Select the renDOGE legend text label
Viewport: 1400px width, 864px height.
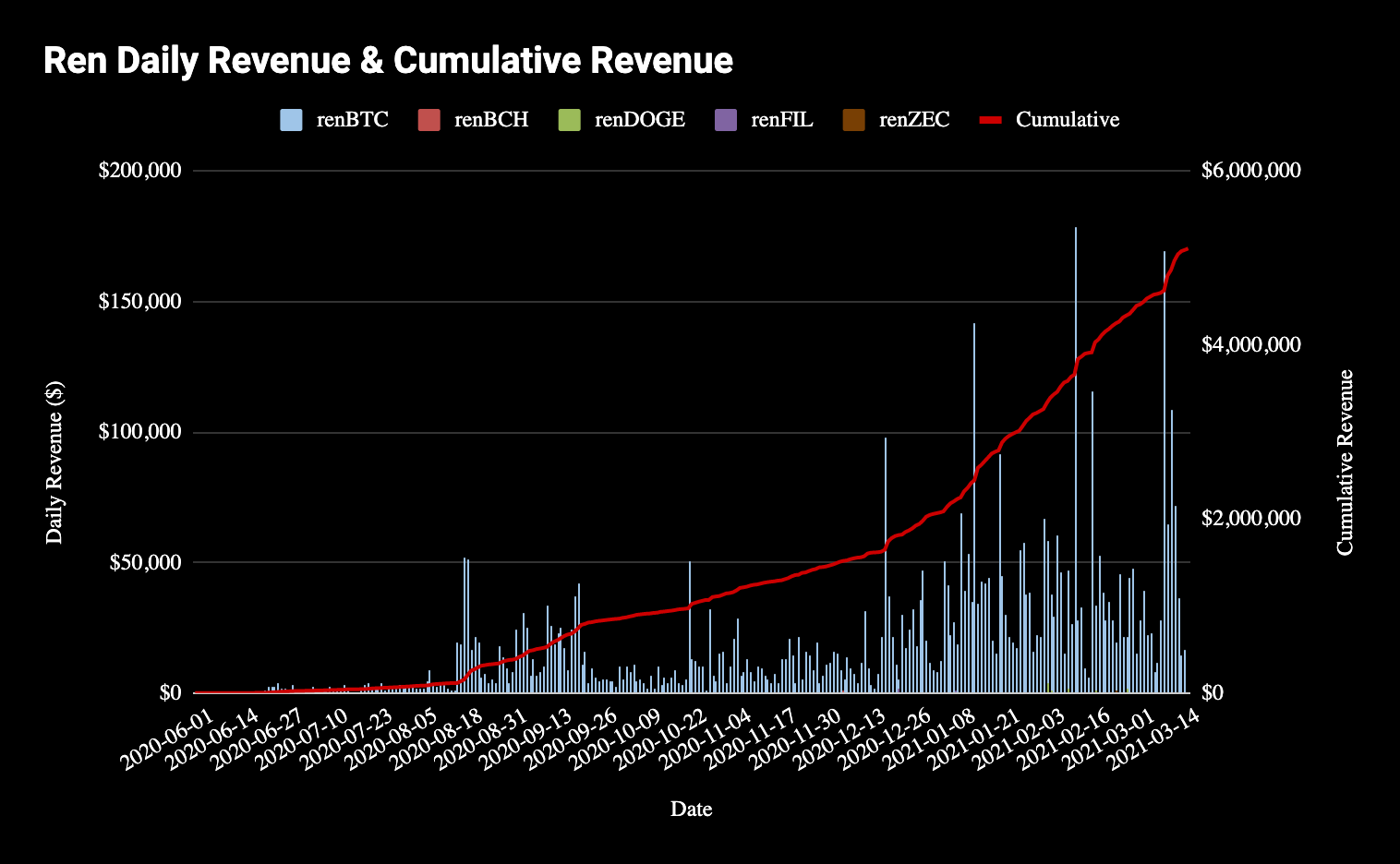639,120
